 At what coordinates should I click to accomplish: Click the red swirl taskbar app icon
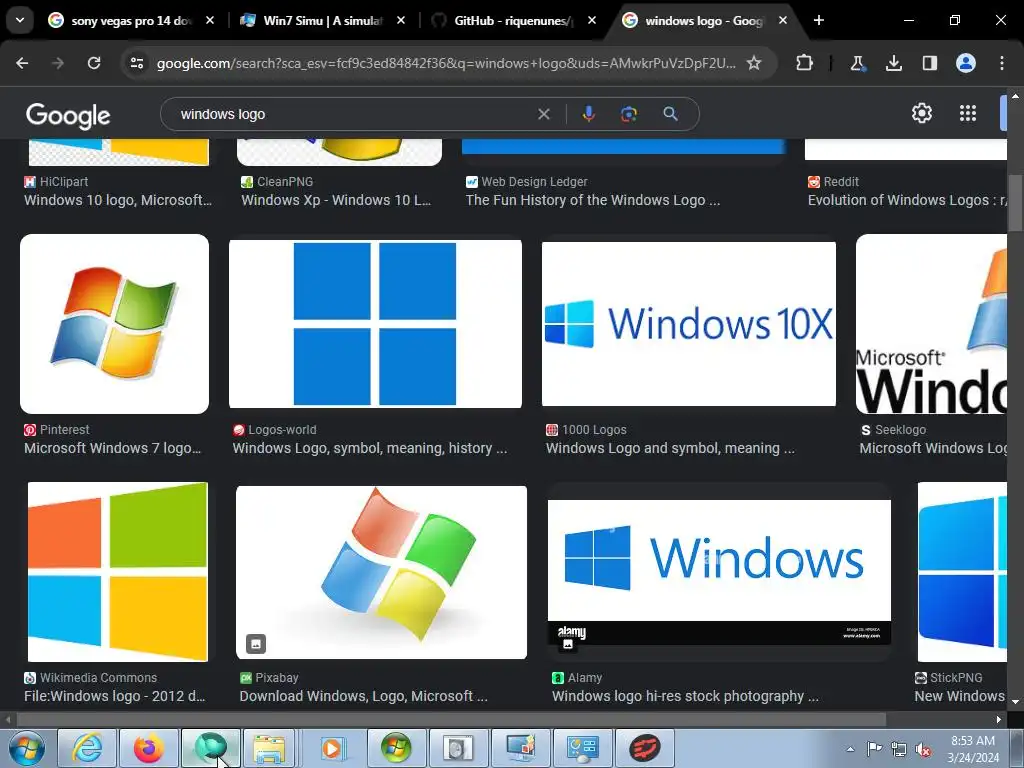tap(645, 748)
